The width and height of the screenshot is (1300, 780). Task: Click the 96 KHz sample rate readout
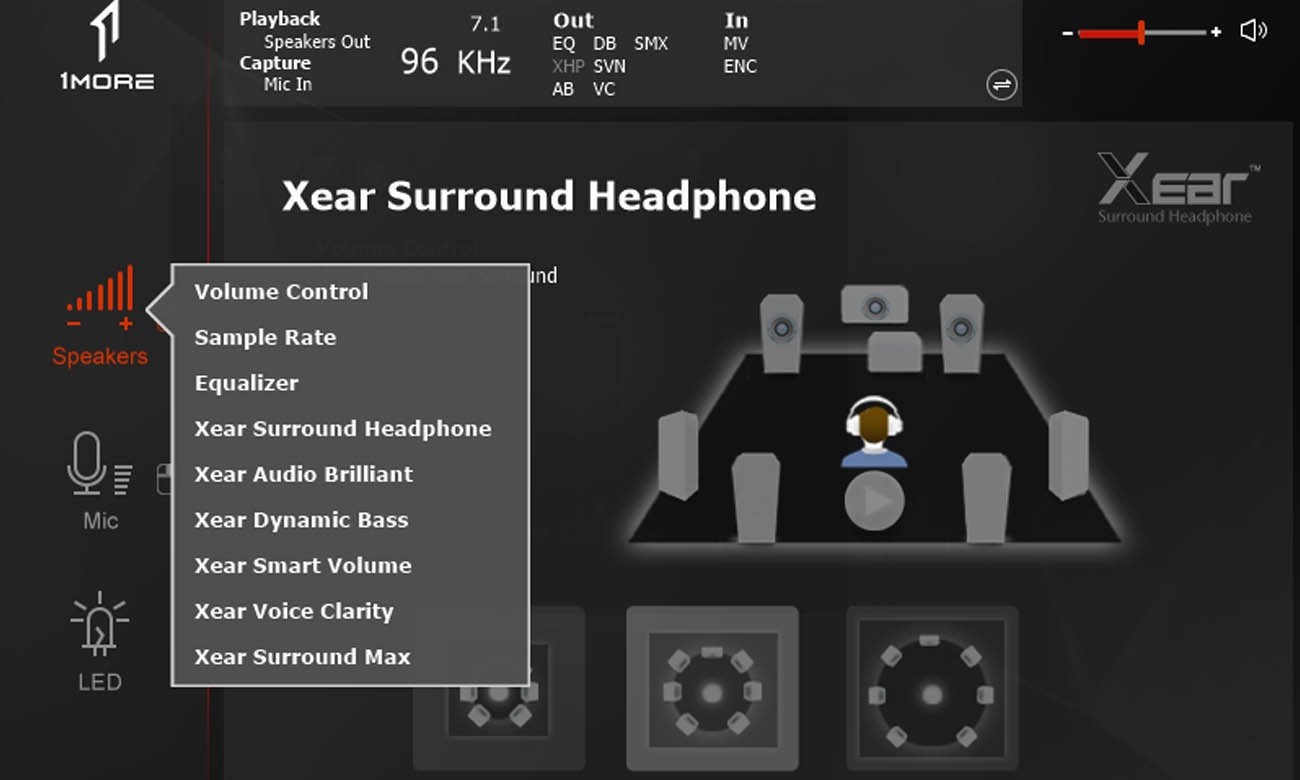pos(456,62)
